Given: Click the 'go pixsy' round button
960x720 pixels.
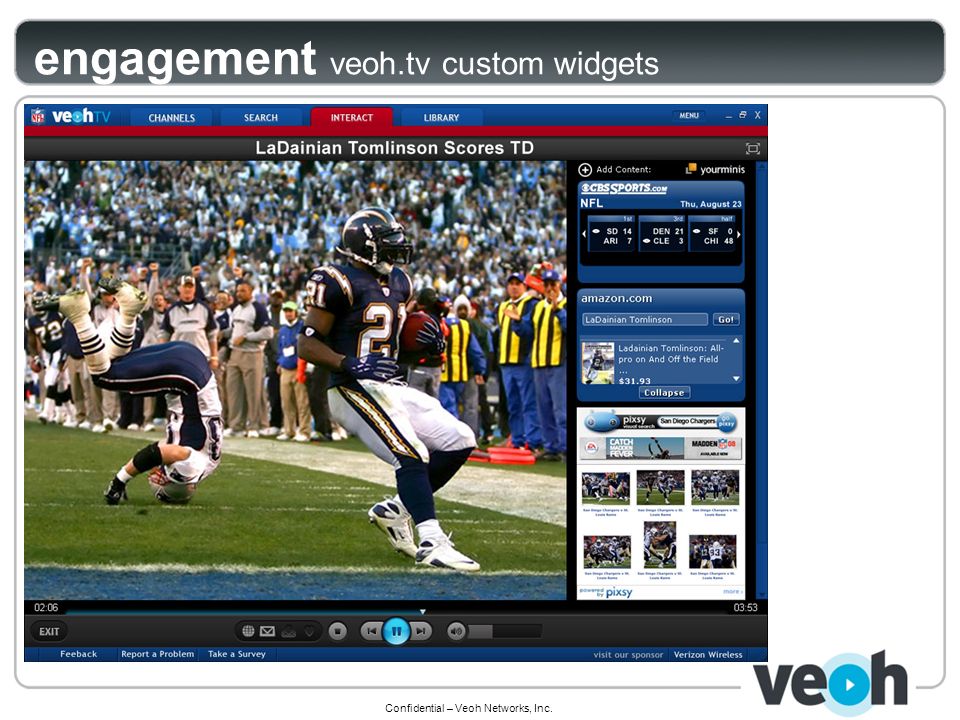Looking at the screenshot, I should 726,421.
